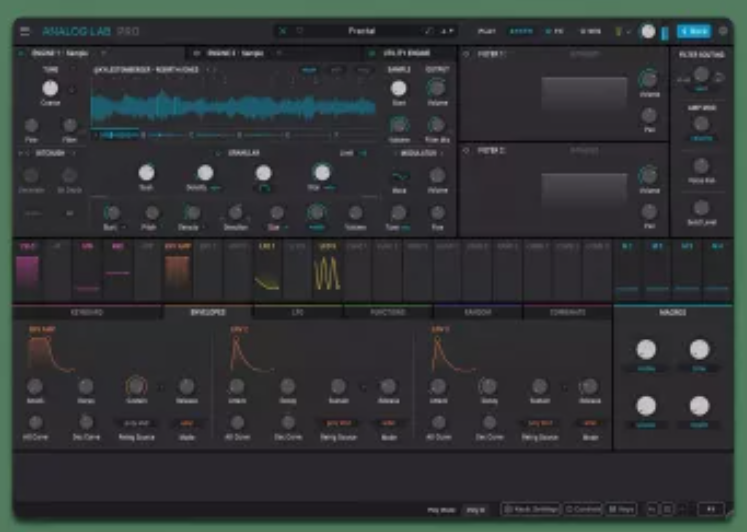747x532 pixels.
Task: Toggle Filter 2 power button
Action: (x=466, y=151)
